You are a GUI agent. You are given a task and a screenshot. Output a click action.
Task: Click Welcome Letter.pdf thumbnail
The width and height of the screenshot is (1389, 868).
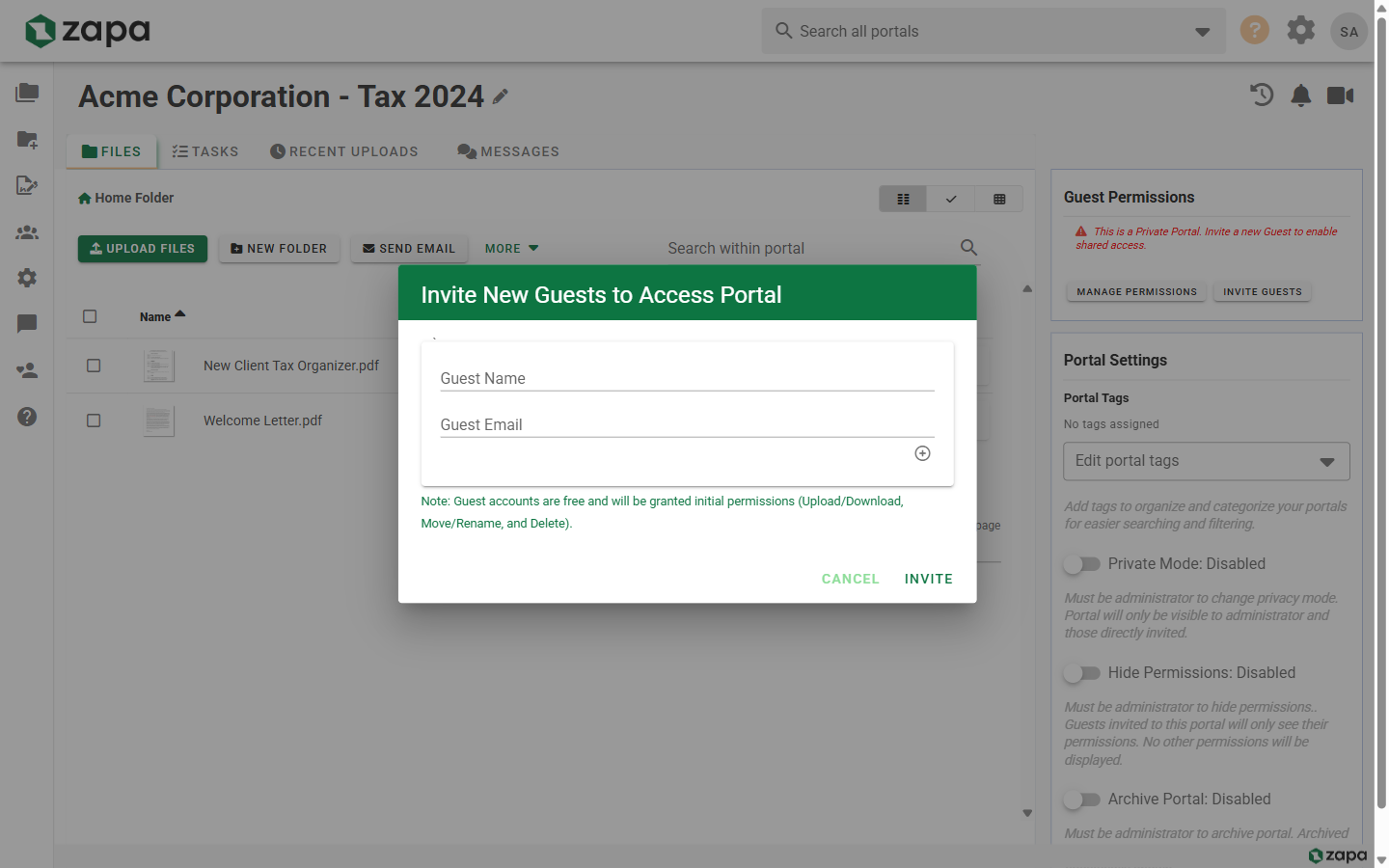[159, 420]
